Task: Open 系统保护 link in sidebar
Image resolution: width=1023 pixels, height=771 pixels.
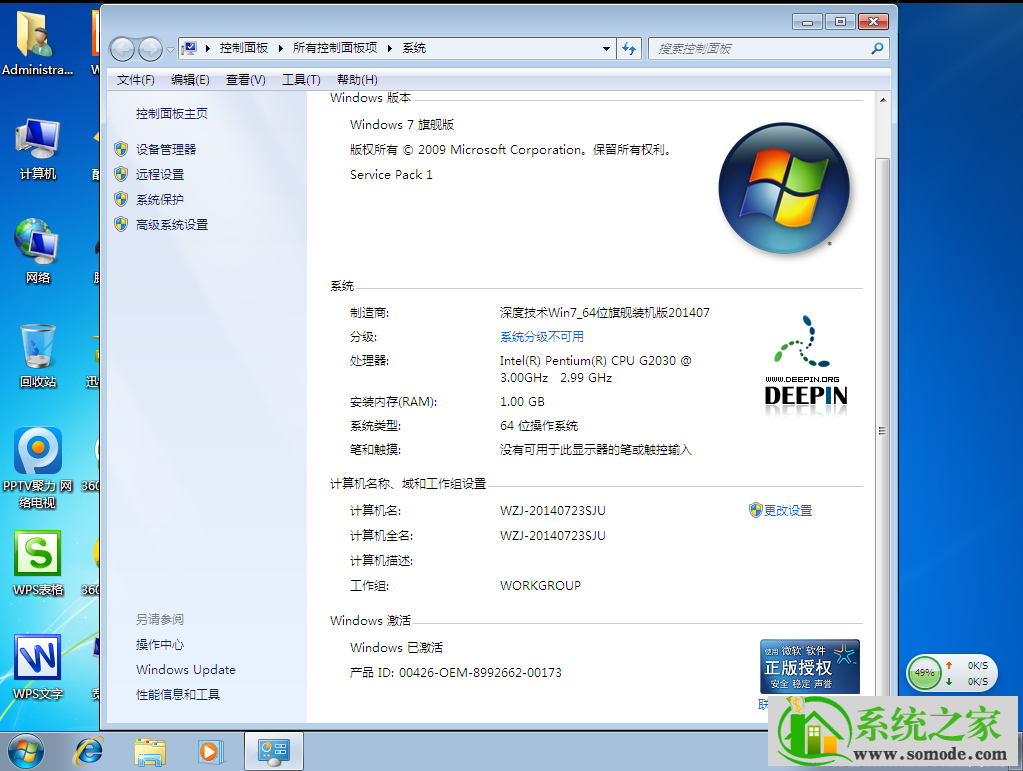Action: (160, 200)
